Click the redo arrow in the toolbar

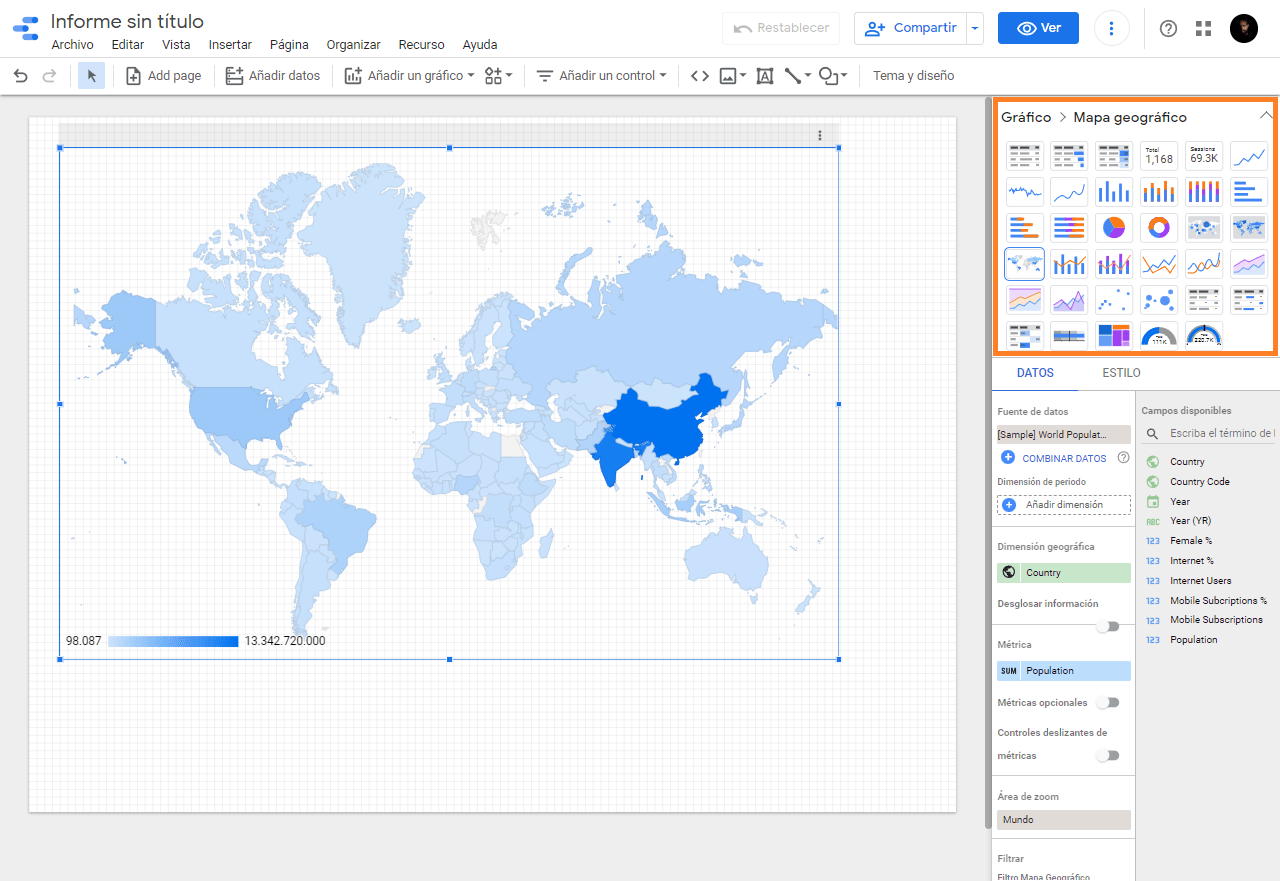click(x=49, y=76)
